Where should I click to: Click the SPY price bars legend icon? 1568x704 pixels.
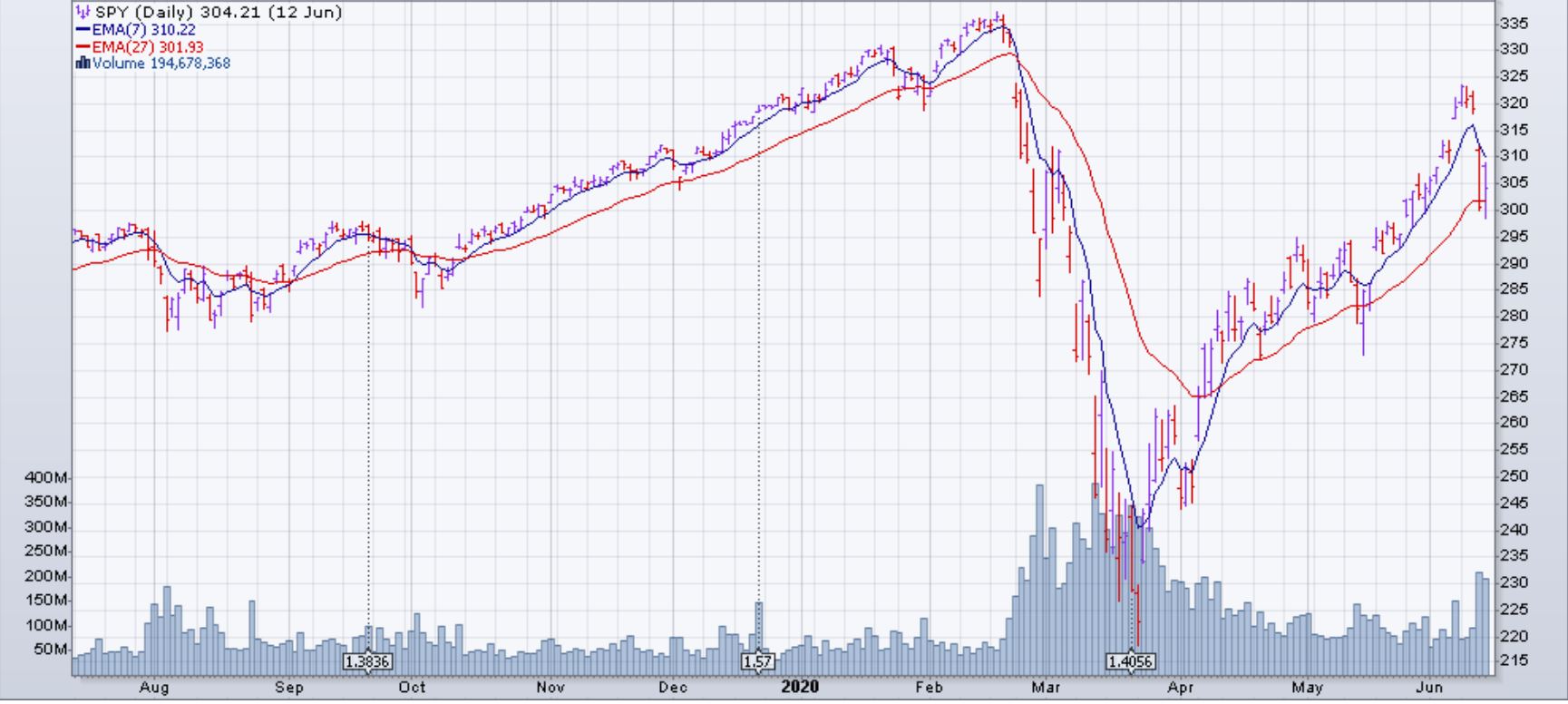coord(83,13)
